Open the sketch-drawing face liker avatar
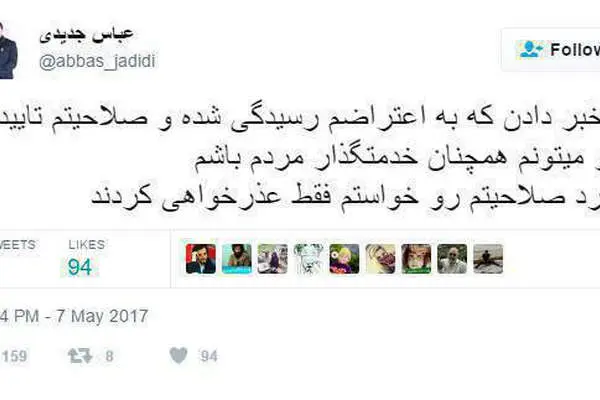 tap(308, 259)
